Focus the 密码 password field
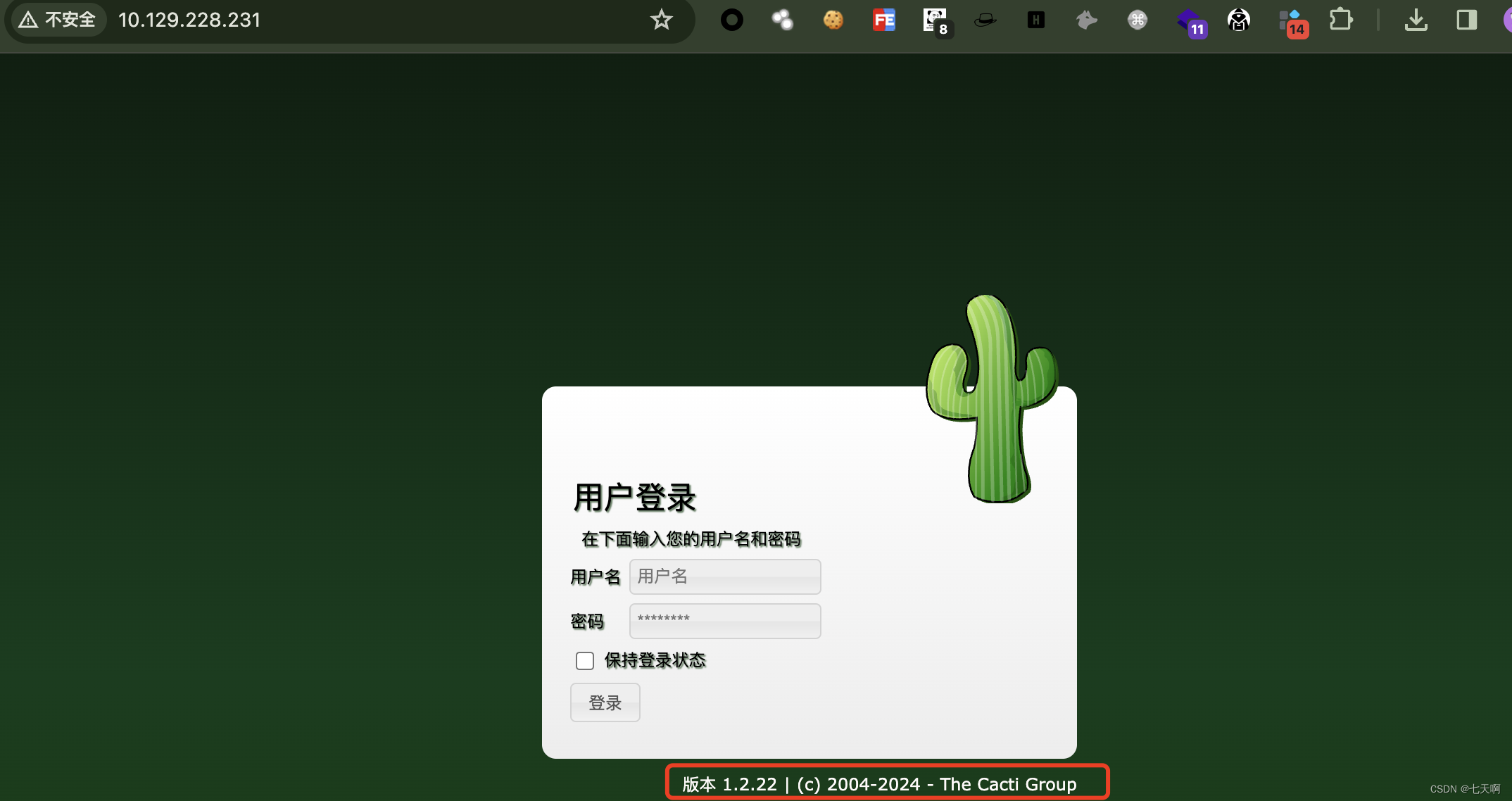1512x801 pixels. coord(725,621)
